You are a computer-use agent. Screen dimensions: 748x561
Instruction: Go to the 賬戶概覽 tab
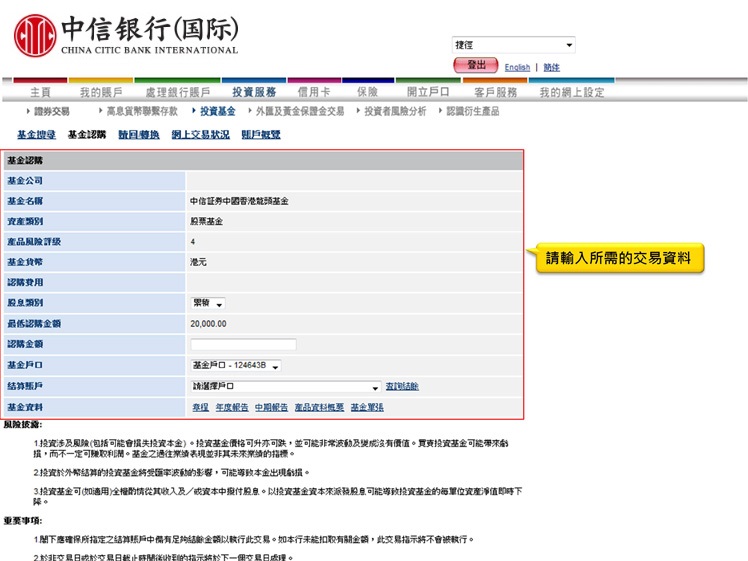click(x=261, y=135)
